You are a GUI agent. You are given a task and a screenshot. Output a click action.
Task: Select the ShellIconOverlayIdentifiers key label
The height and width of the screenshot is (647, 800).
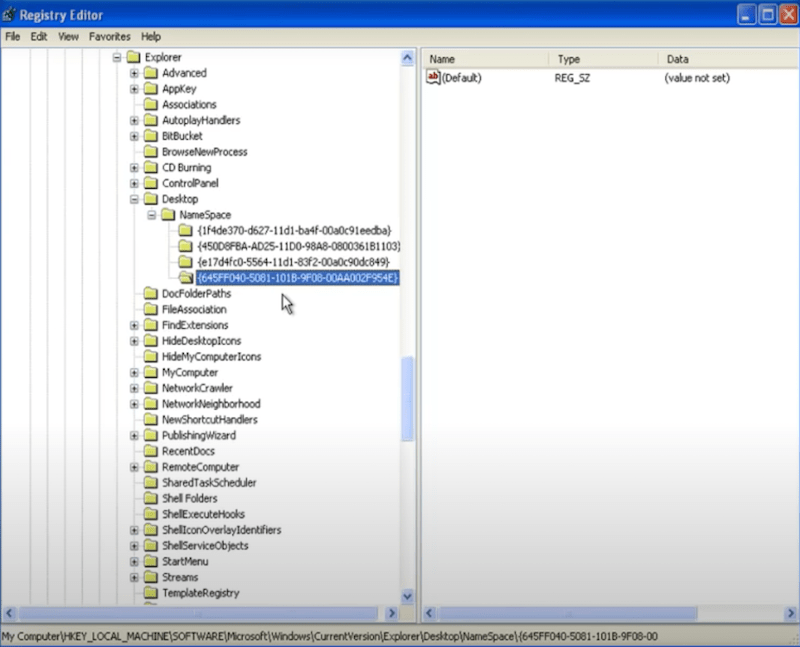click(221, 530)
